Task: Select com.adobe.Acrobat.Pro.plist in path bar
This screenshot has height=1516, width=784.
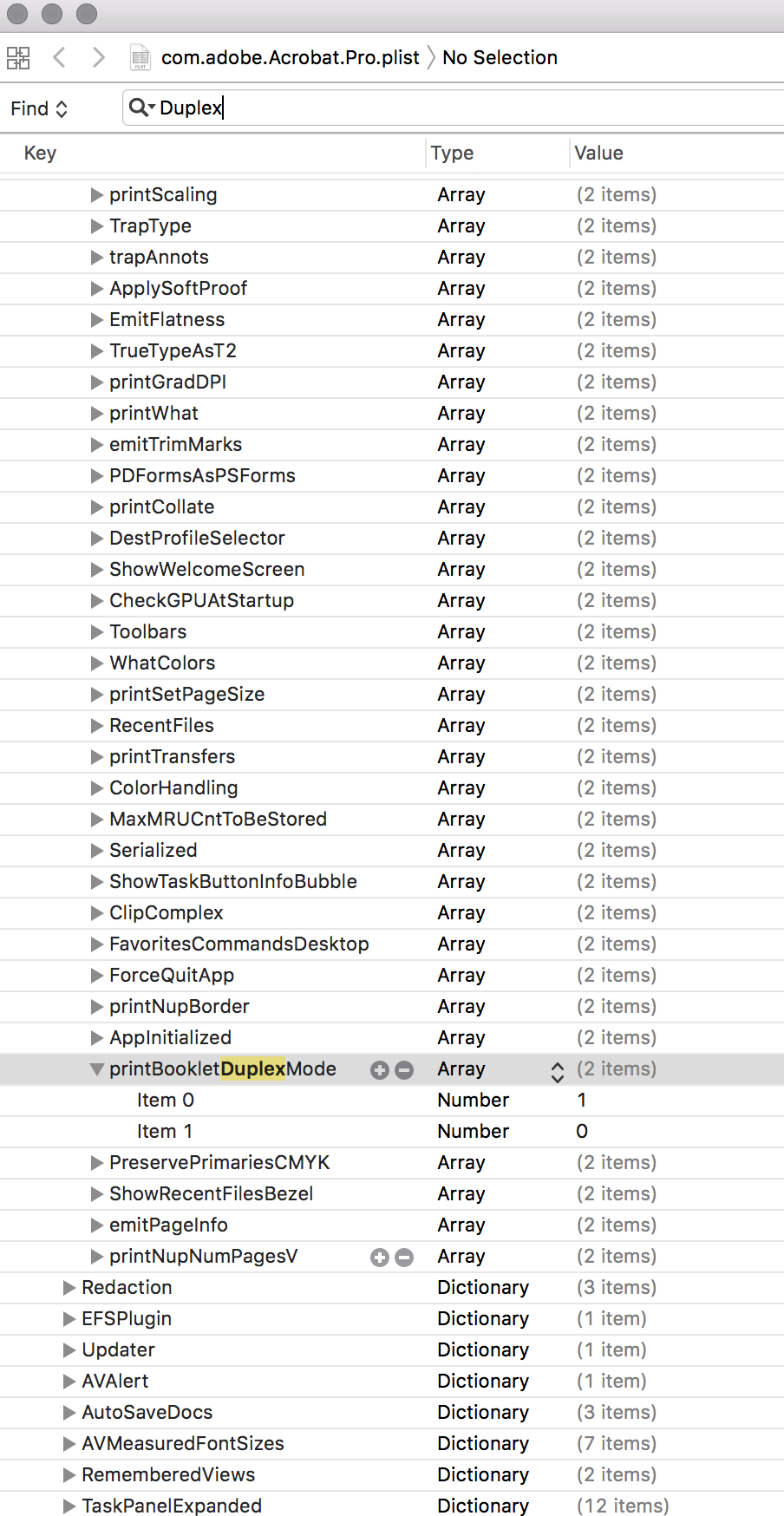Action: tap(290, 57)
